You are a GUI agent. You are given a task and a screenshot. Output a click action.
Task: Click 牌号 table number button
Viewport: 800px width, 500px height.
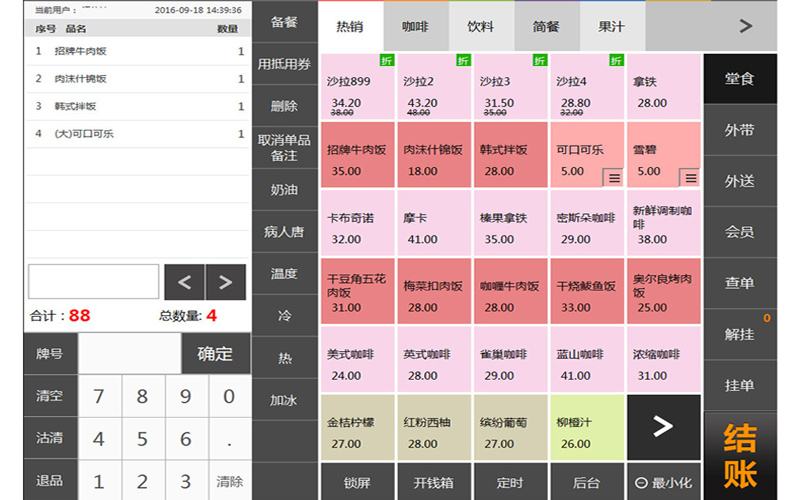point(49,354)
